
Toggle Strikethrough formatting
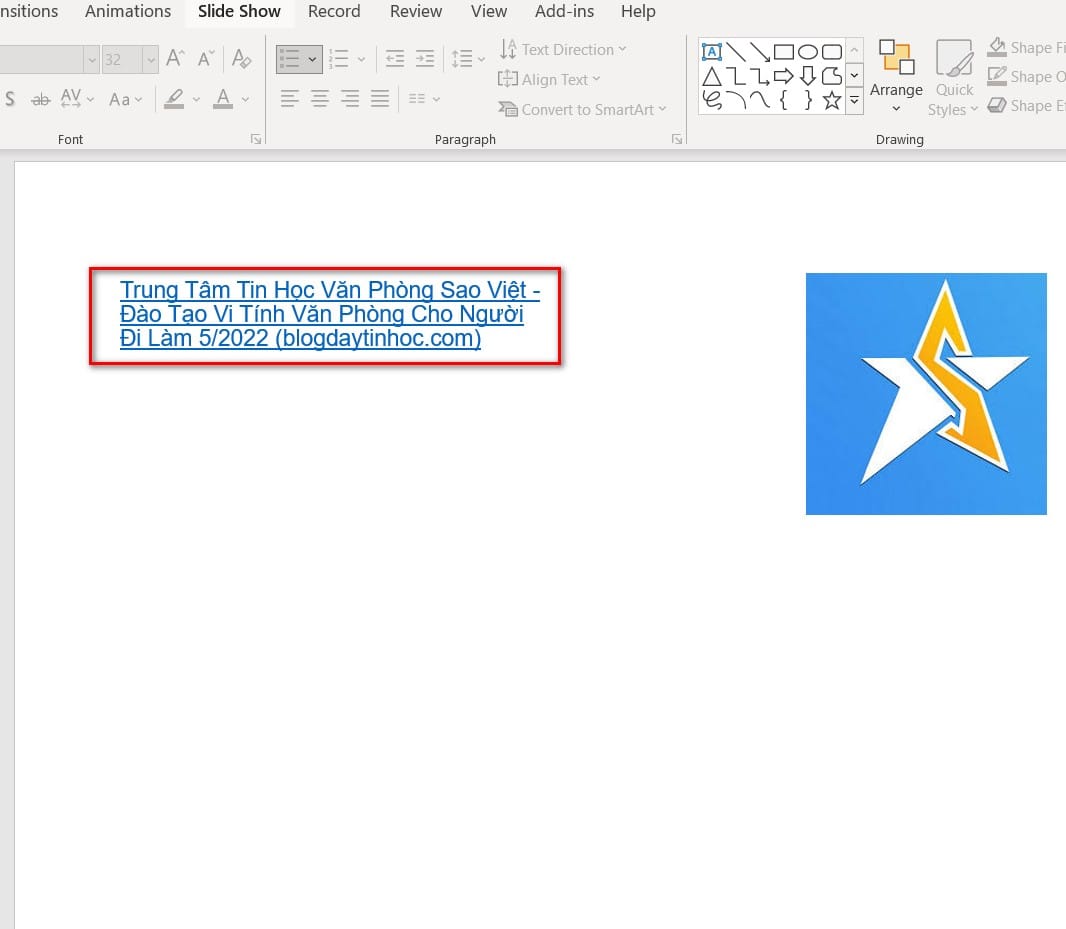click(x=41, y=100)
